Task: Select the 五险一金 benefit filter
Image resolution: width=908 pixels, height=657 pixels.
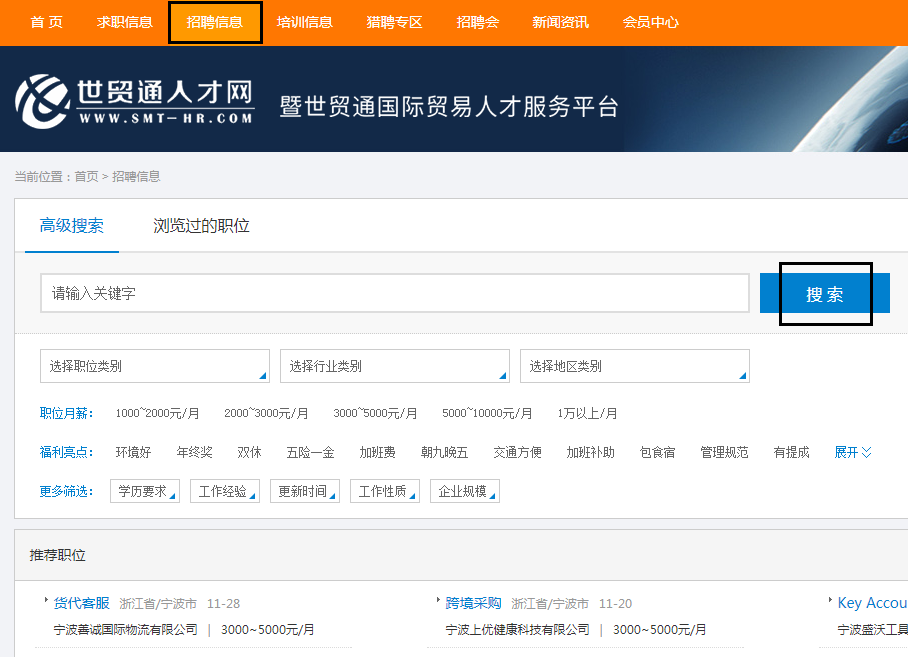Action: tap(310, 452)
